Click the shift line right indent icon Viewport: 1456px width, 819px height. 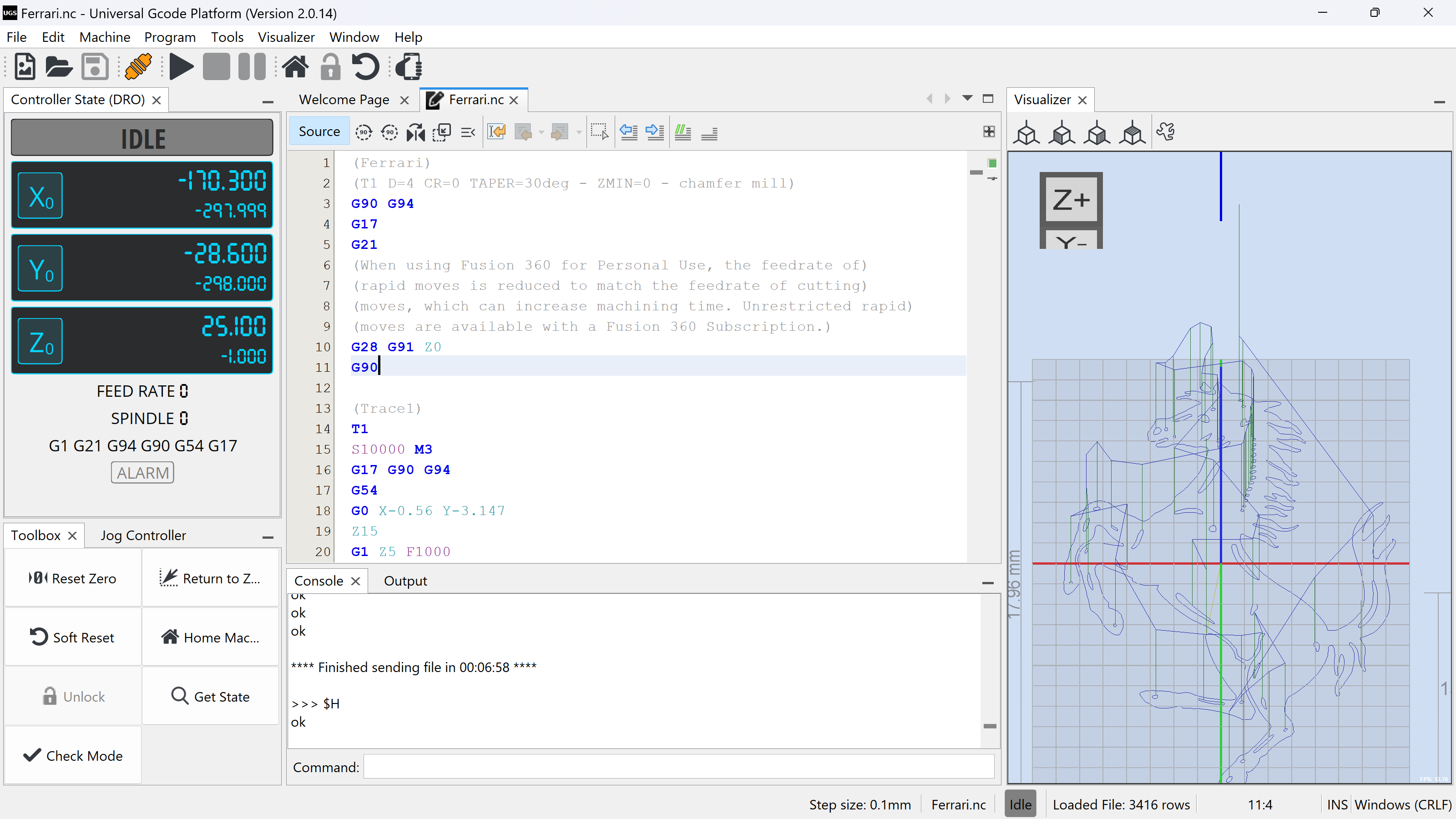coord(655,132)
